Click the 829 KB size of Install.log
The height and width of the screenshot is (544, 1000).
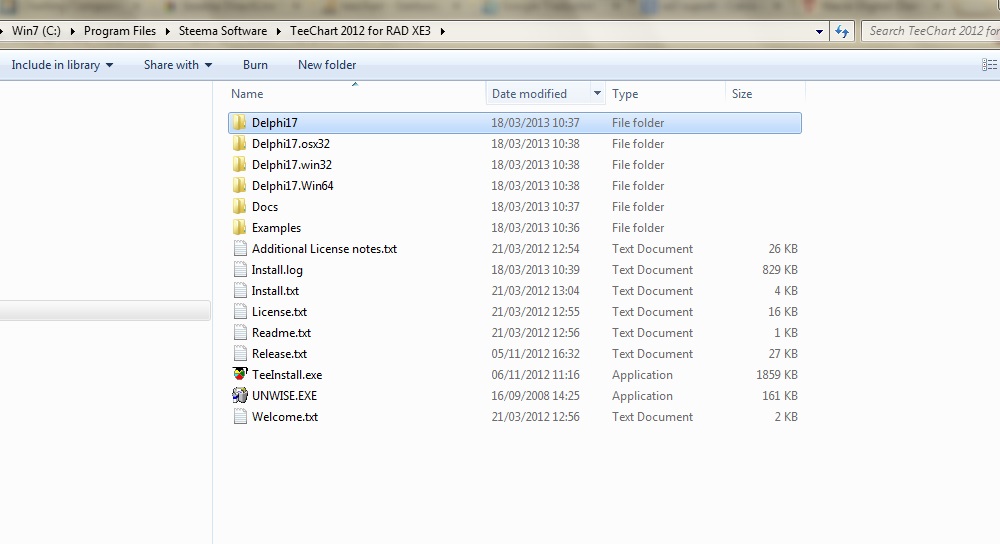point(780,270)
